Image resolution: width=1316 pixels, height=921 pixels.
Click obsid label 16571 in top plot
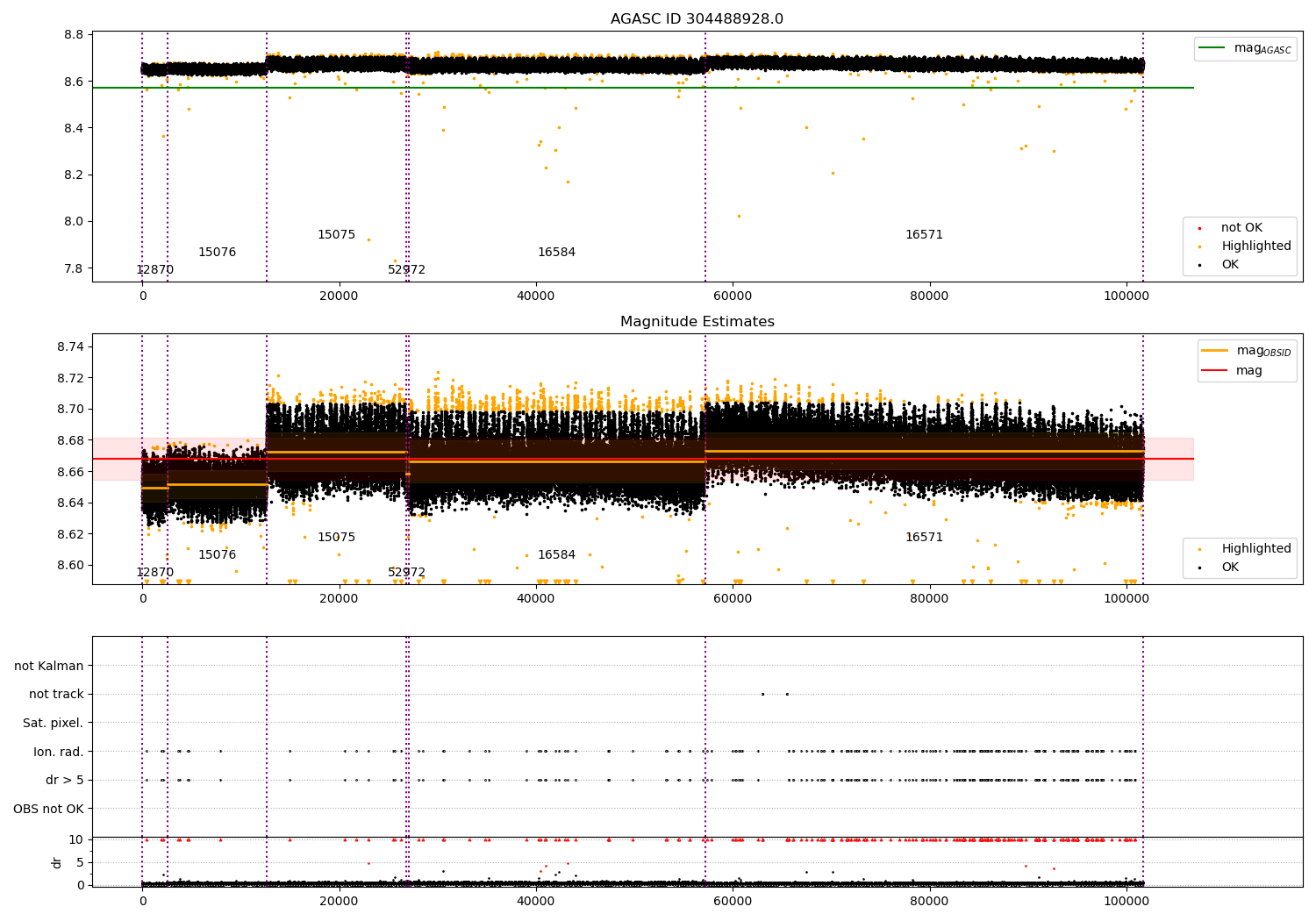924,234
